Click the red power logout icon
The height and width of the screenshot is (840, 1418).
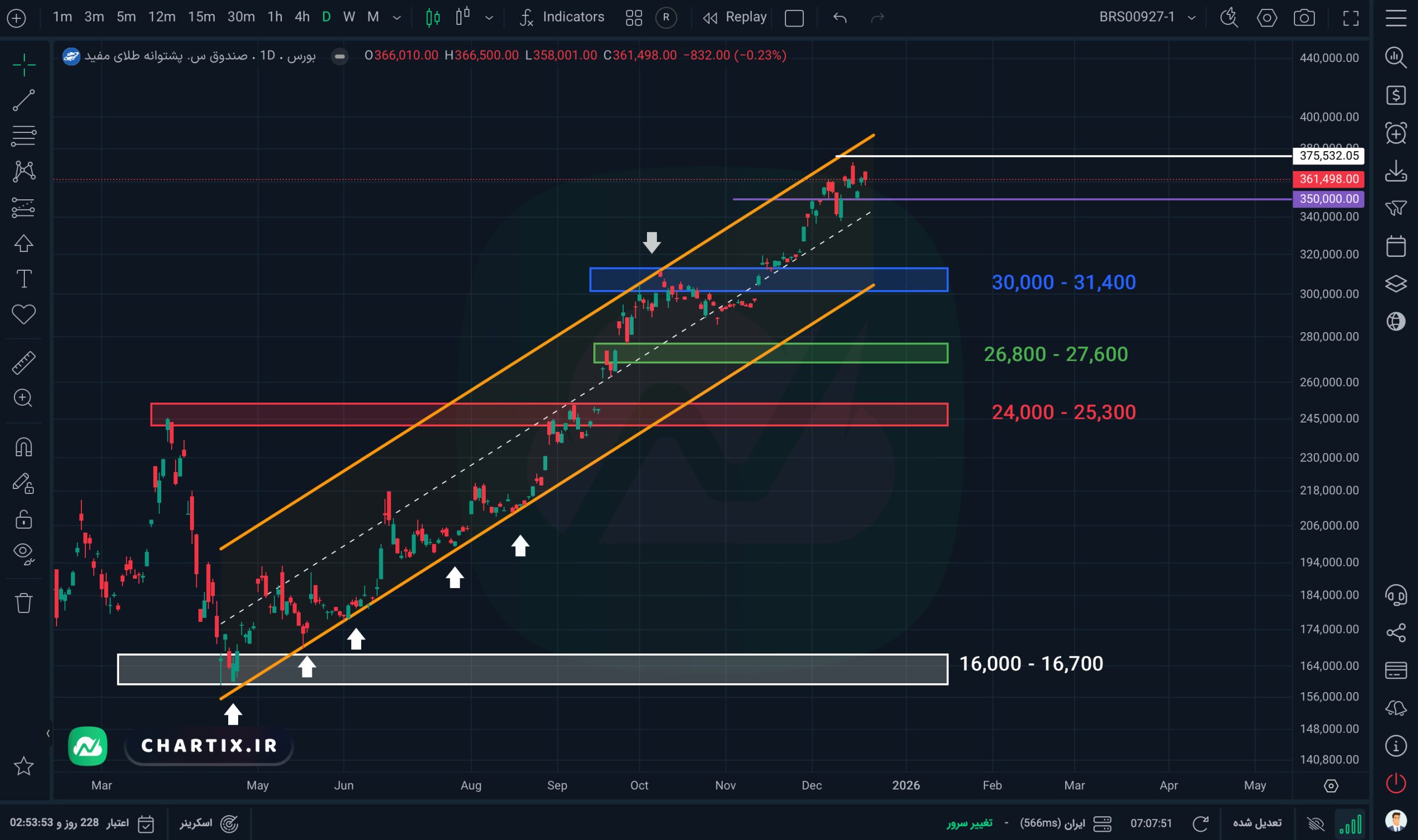point(1395,784)
